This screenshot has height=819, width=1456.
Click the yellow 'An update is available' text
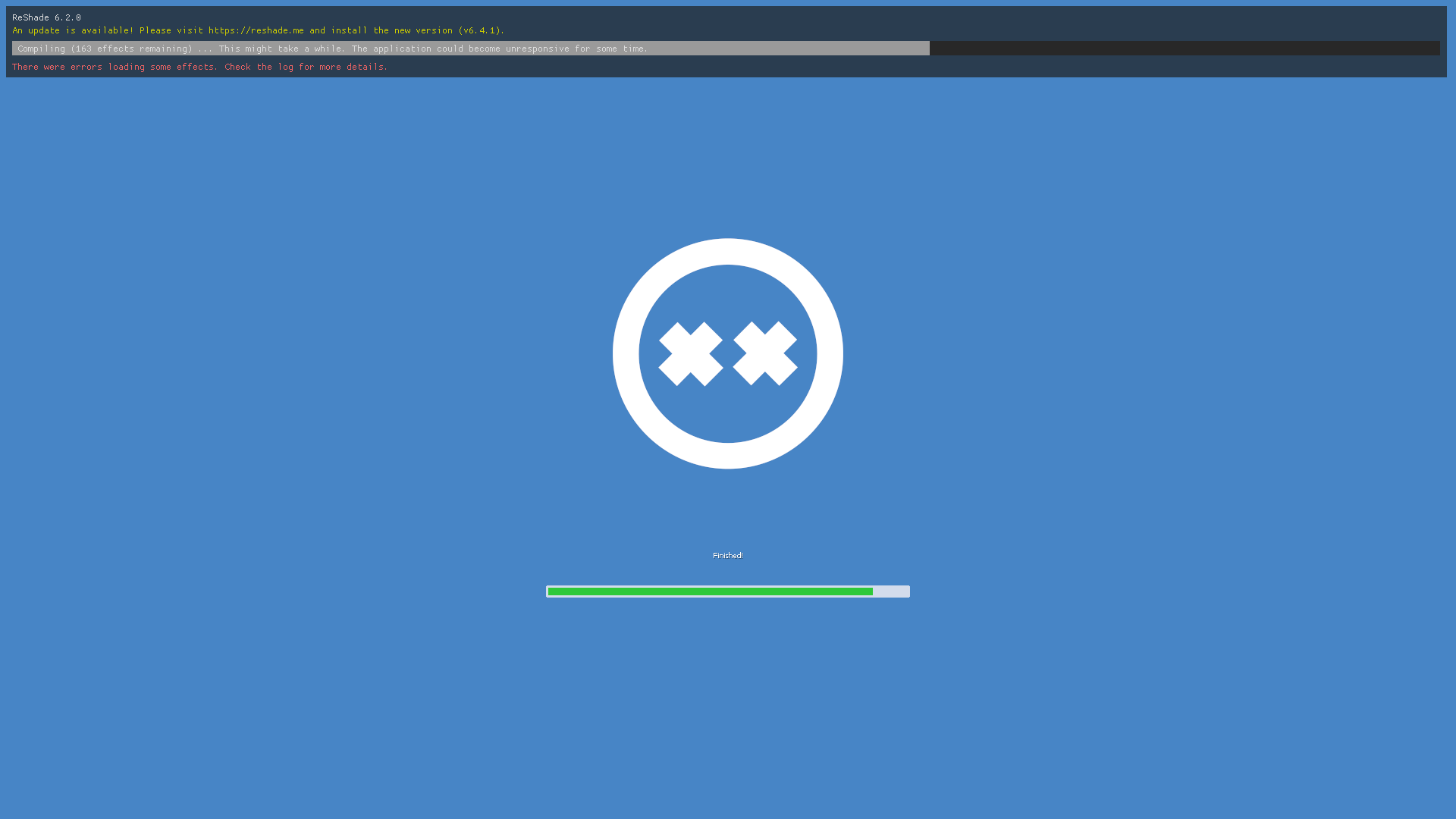pos(72,30)
